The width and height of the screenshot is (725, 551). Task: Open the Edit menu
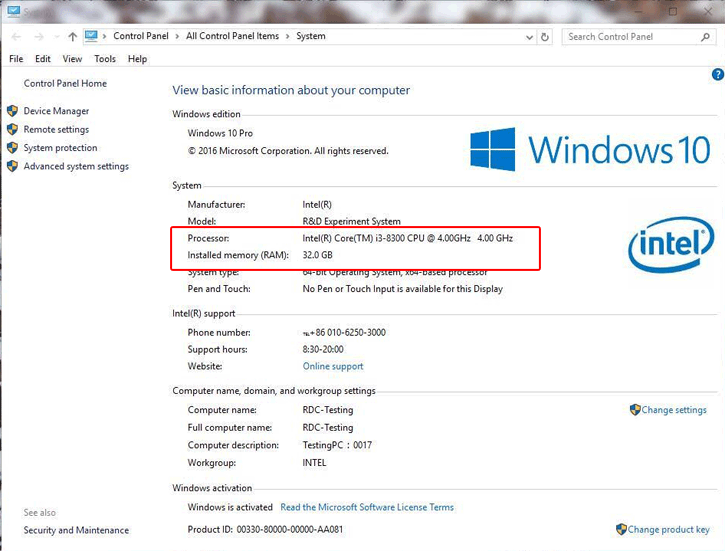click(43, 59)
